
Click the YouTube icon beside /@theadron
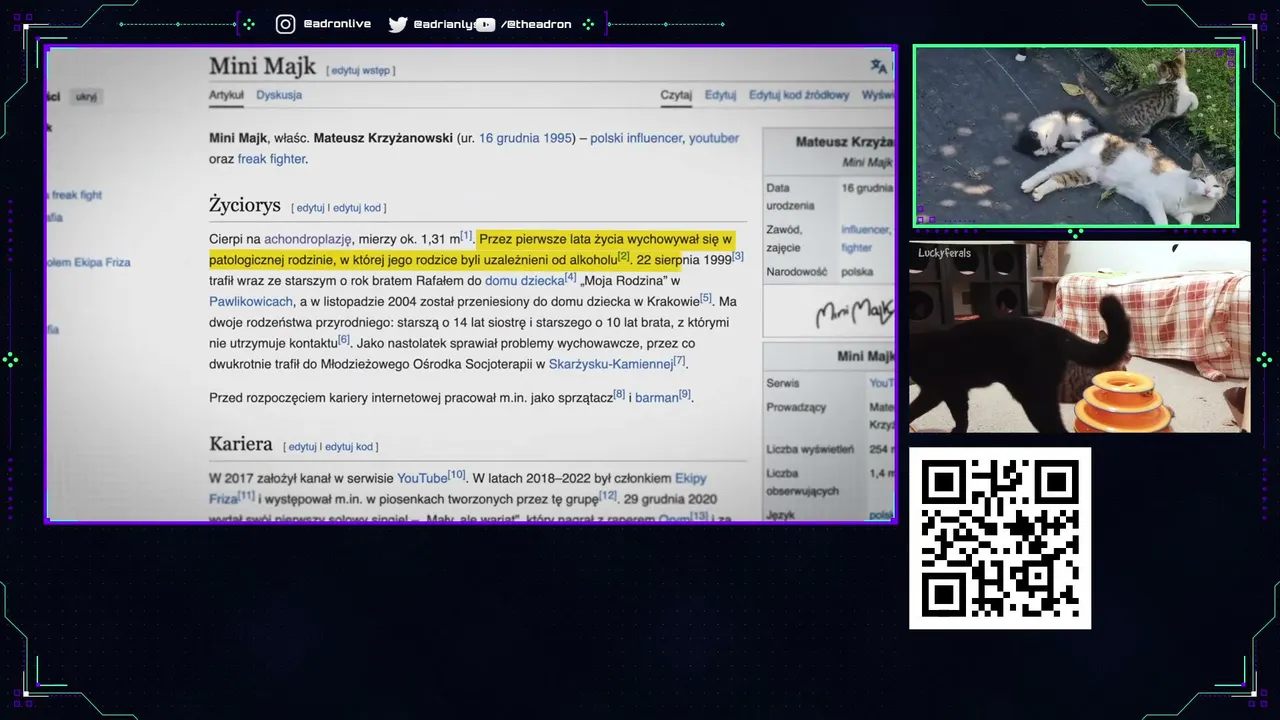pyautogui.click(x=485, y=24)
